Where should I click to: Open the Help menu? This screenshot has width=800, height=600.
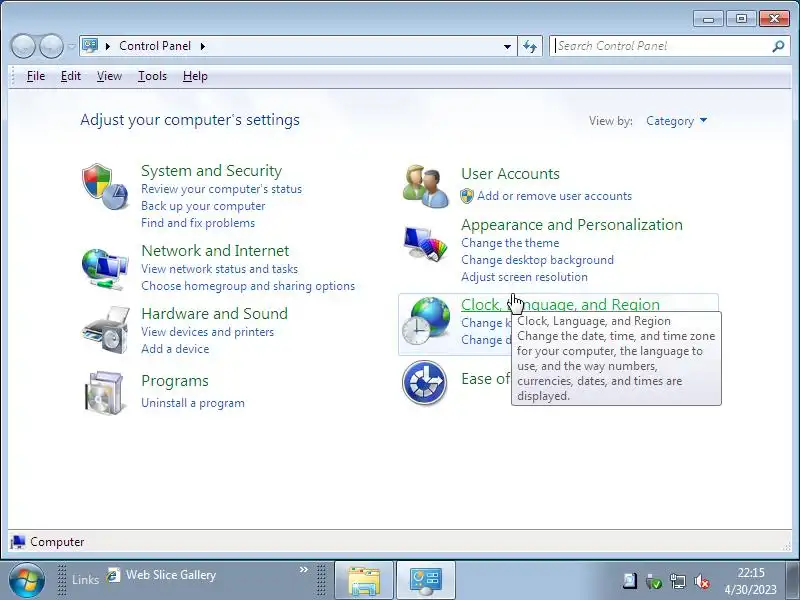195,76
